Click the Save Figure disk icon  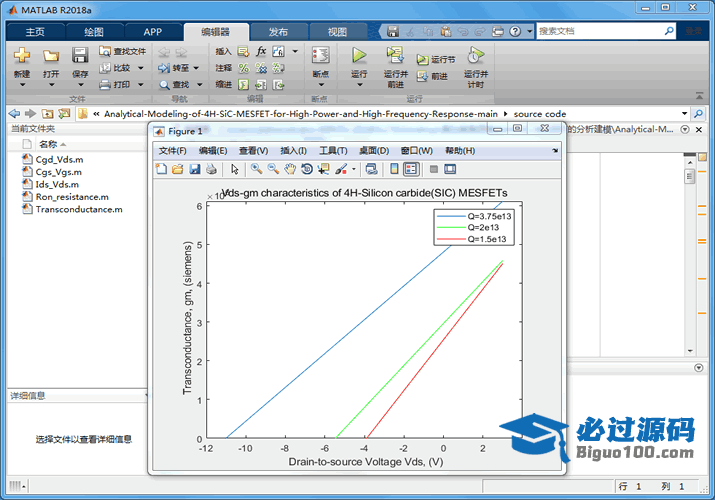pyautogui.click(x=194, y=169)
